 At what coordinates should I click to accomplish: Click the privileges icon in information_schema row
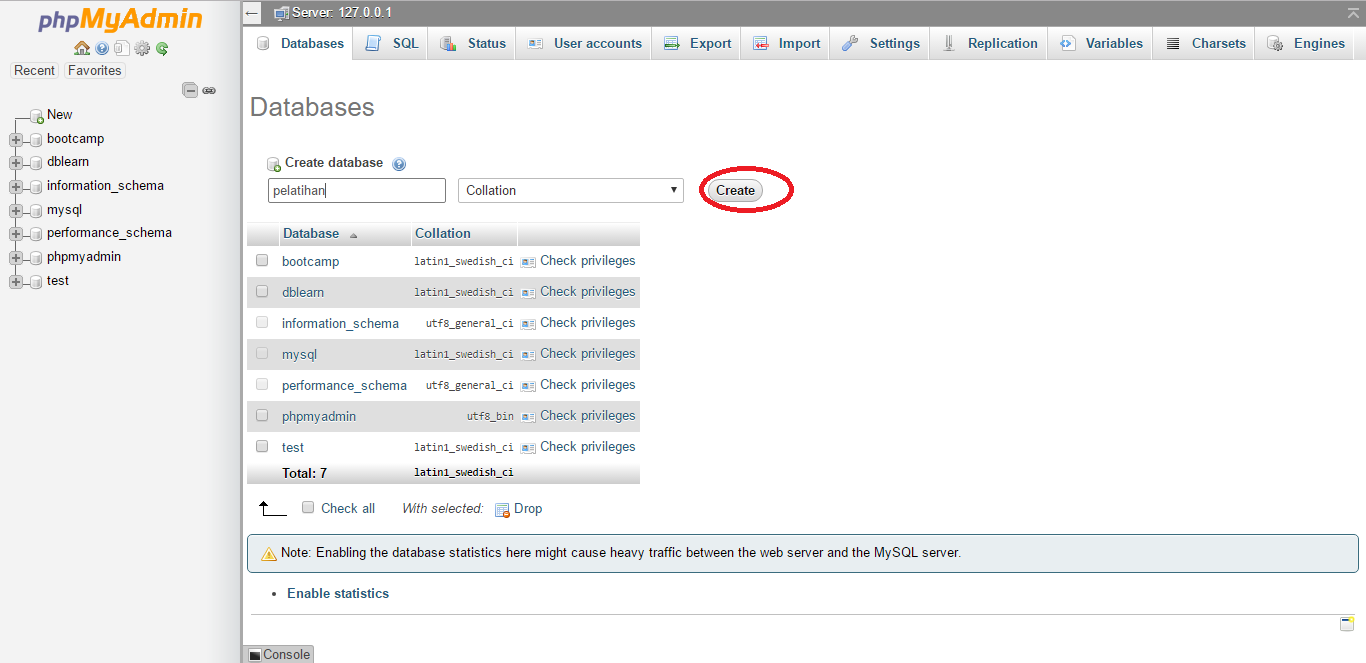pos(528,324)
